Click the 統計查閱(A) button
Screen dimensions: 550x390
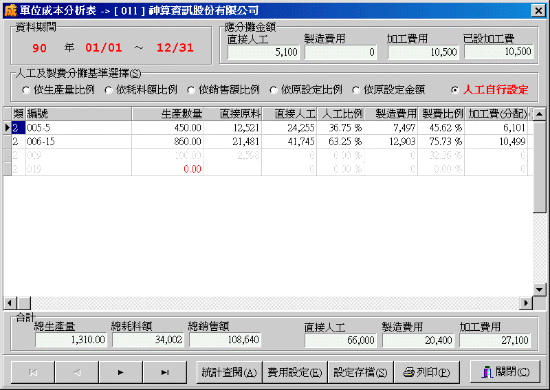(229, 372)
